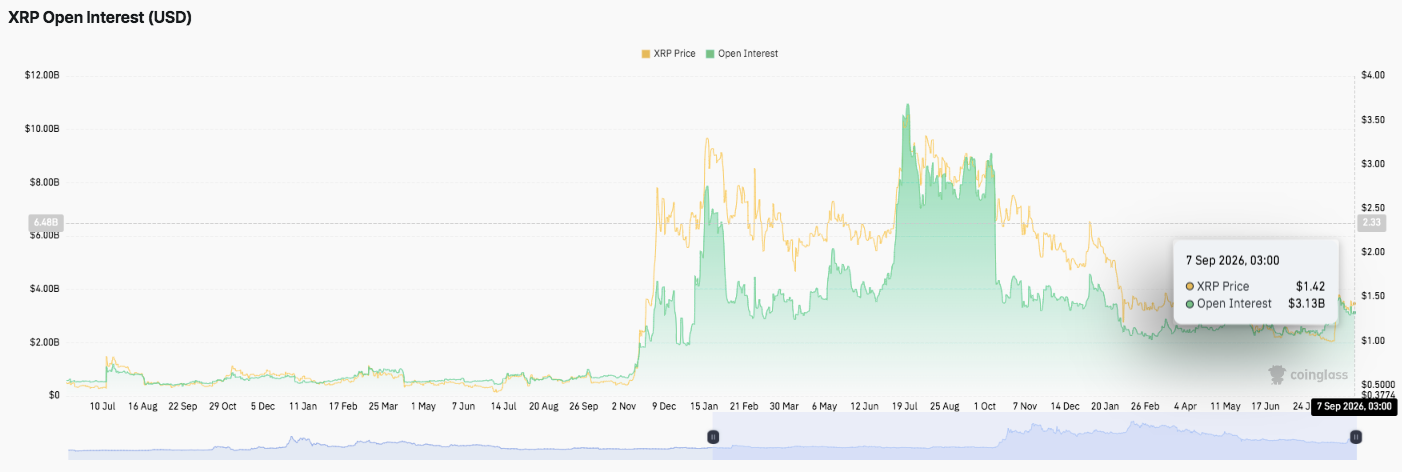This screenshot has width=1402, height=472.
Task: Toggle the Open Interest legend series
Action: (x=741, y=53)
